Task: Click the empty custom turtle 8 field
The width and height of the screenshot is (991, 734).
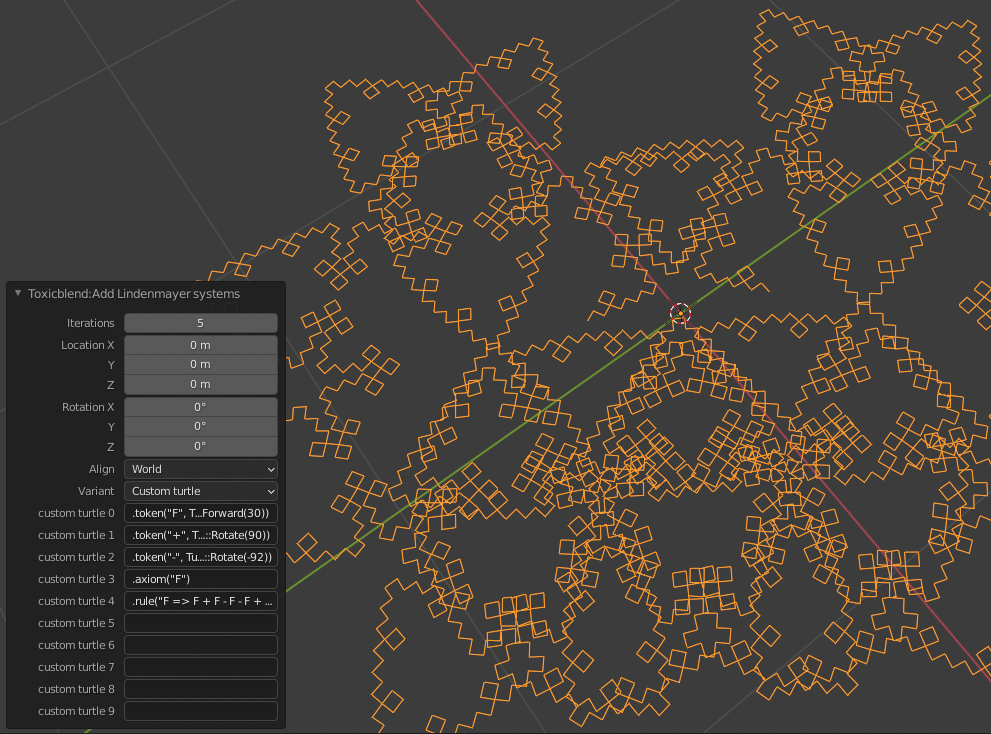Action: (x=200, y=689)
